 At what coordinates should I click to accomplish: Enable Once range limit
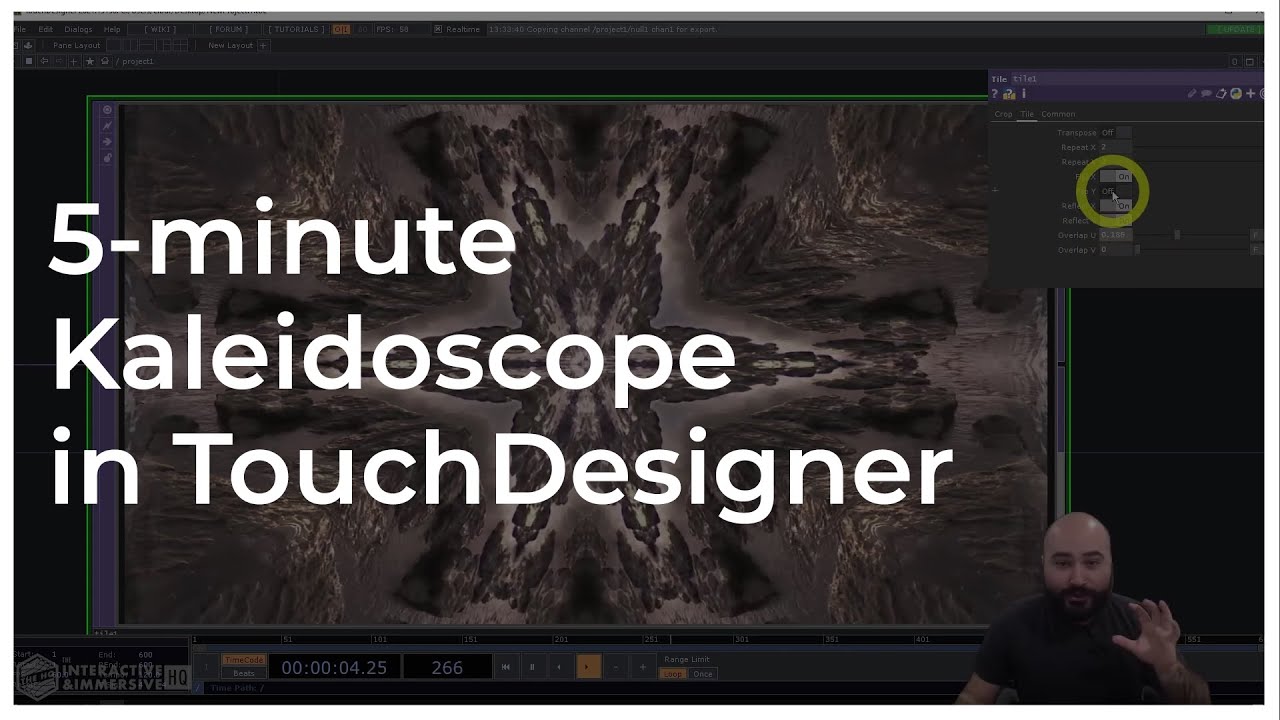click(x=703, y=674)
